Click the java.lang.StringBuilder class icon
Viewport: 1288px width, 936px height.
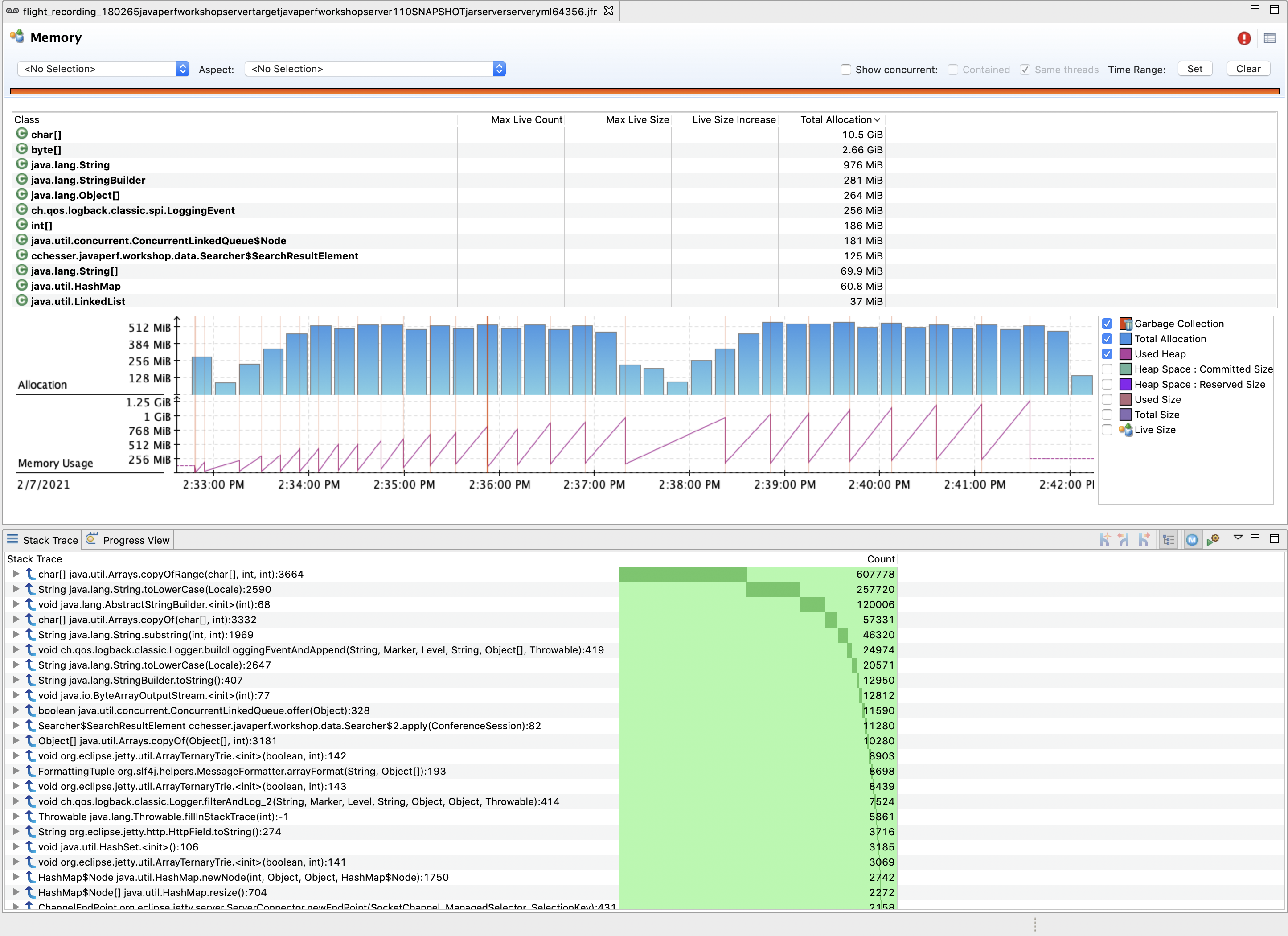(21, 179)
